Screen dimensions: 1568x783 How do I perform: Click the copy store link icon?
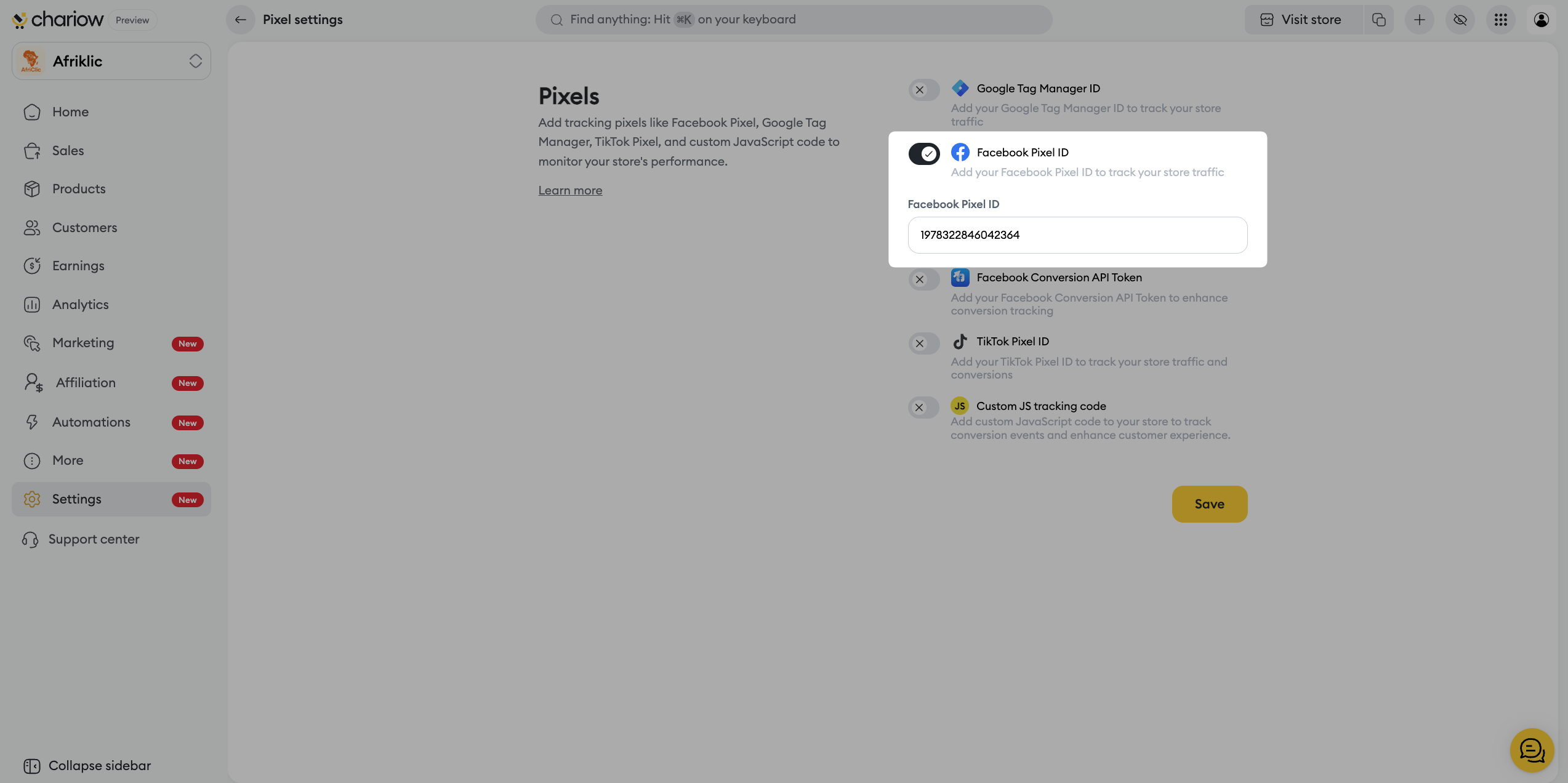[1378, 20]
